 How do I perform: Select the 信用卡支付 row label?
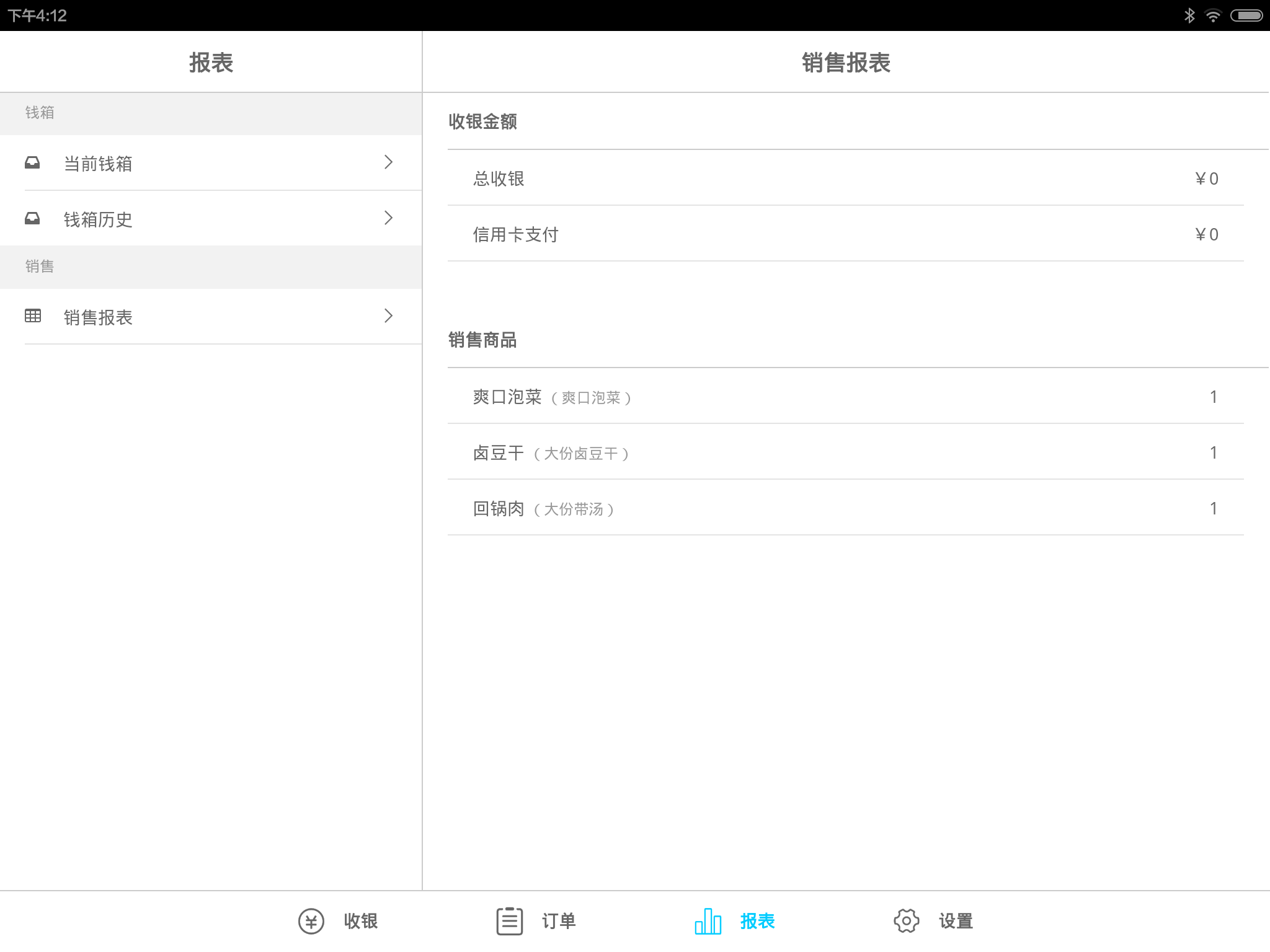pyautogui.click(x=516, y=234)
